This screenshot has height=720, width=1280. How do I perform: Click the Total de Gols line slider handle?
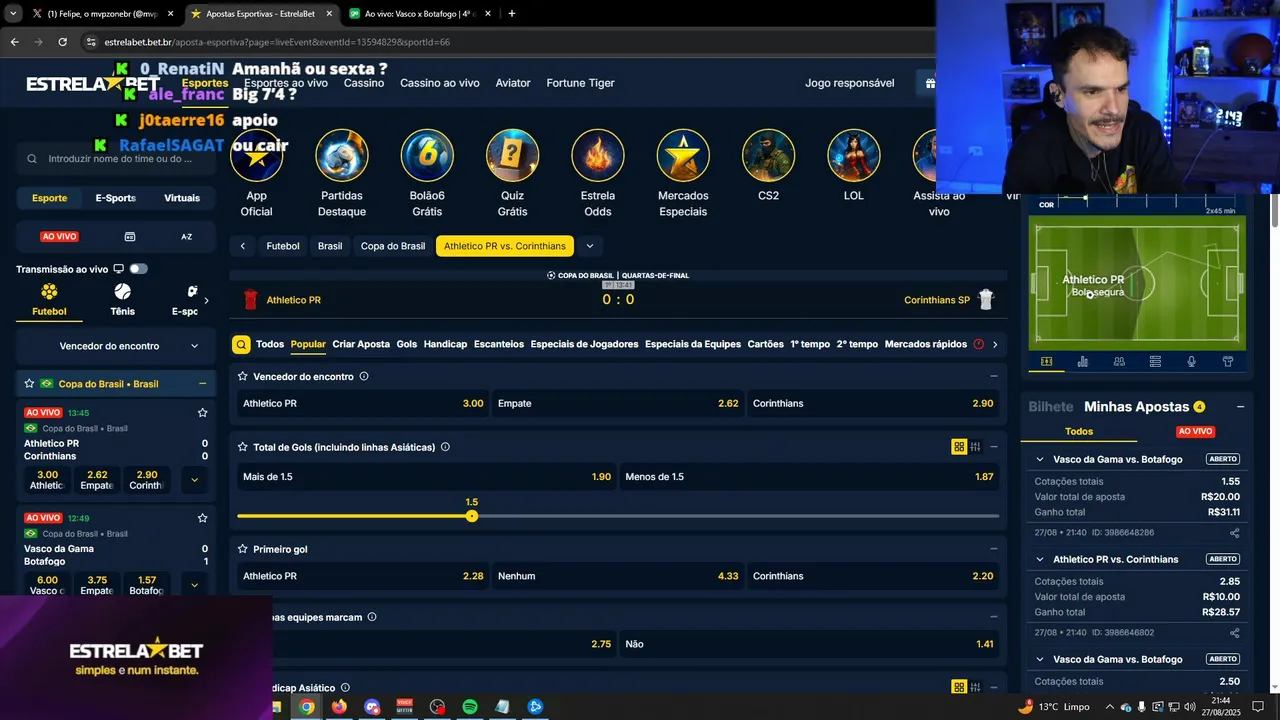tap(472, 516)
